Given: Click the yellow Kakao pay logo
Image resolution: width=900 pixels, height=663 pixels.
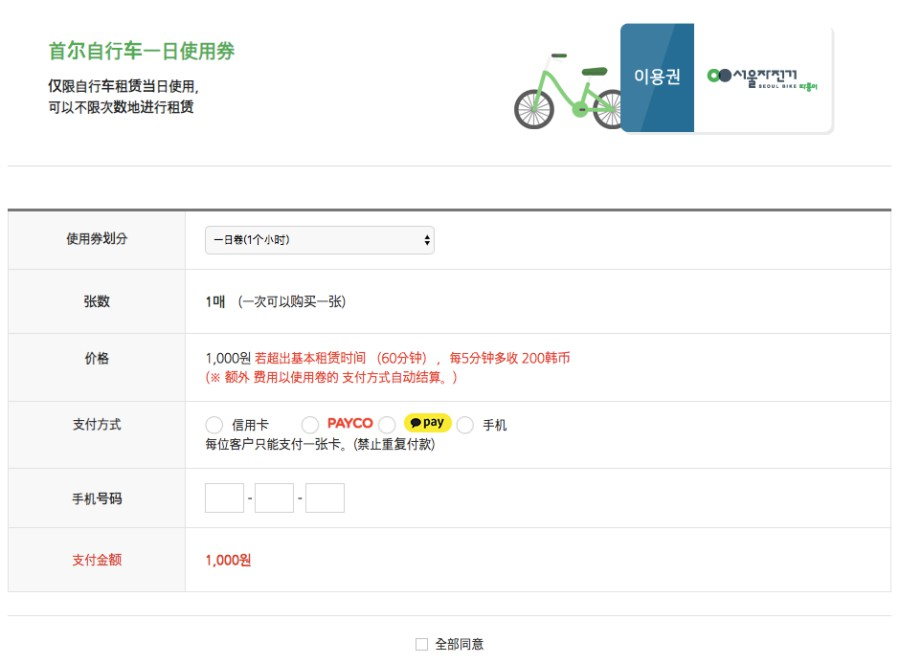Looking at the screenshot, I should click(428, 422).
